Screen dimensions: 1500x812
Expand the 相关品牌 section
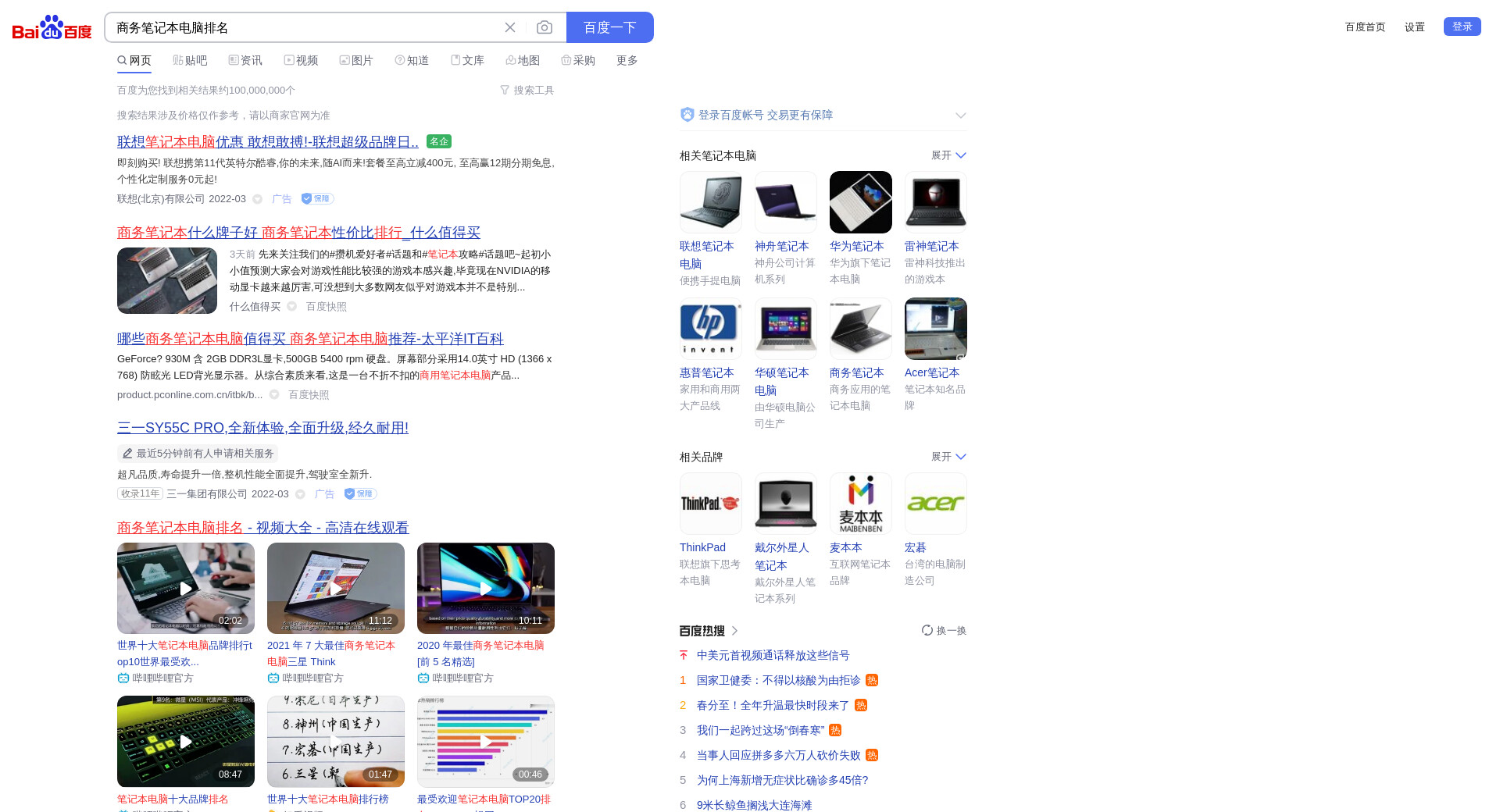tap(948, 457)
